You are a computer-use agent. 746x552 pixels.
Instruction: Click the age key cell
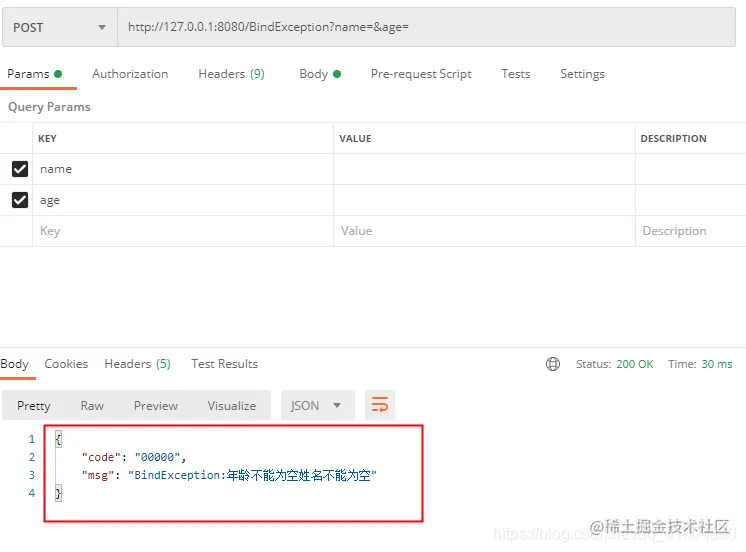click(x=183, y=200)
